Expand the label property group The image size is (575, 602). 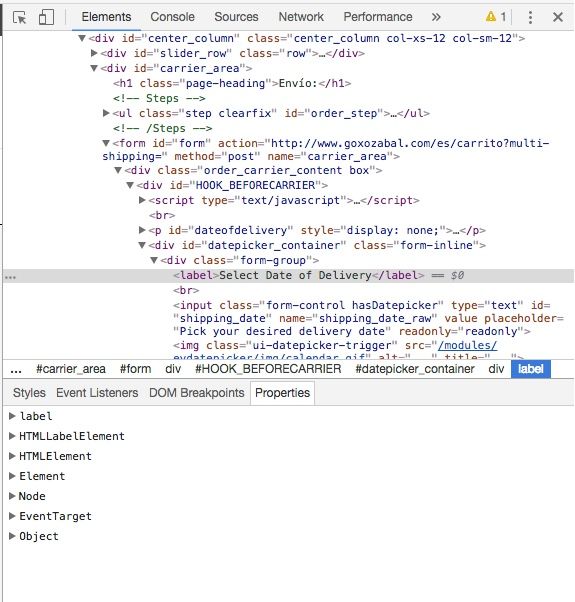coord(12,416)
